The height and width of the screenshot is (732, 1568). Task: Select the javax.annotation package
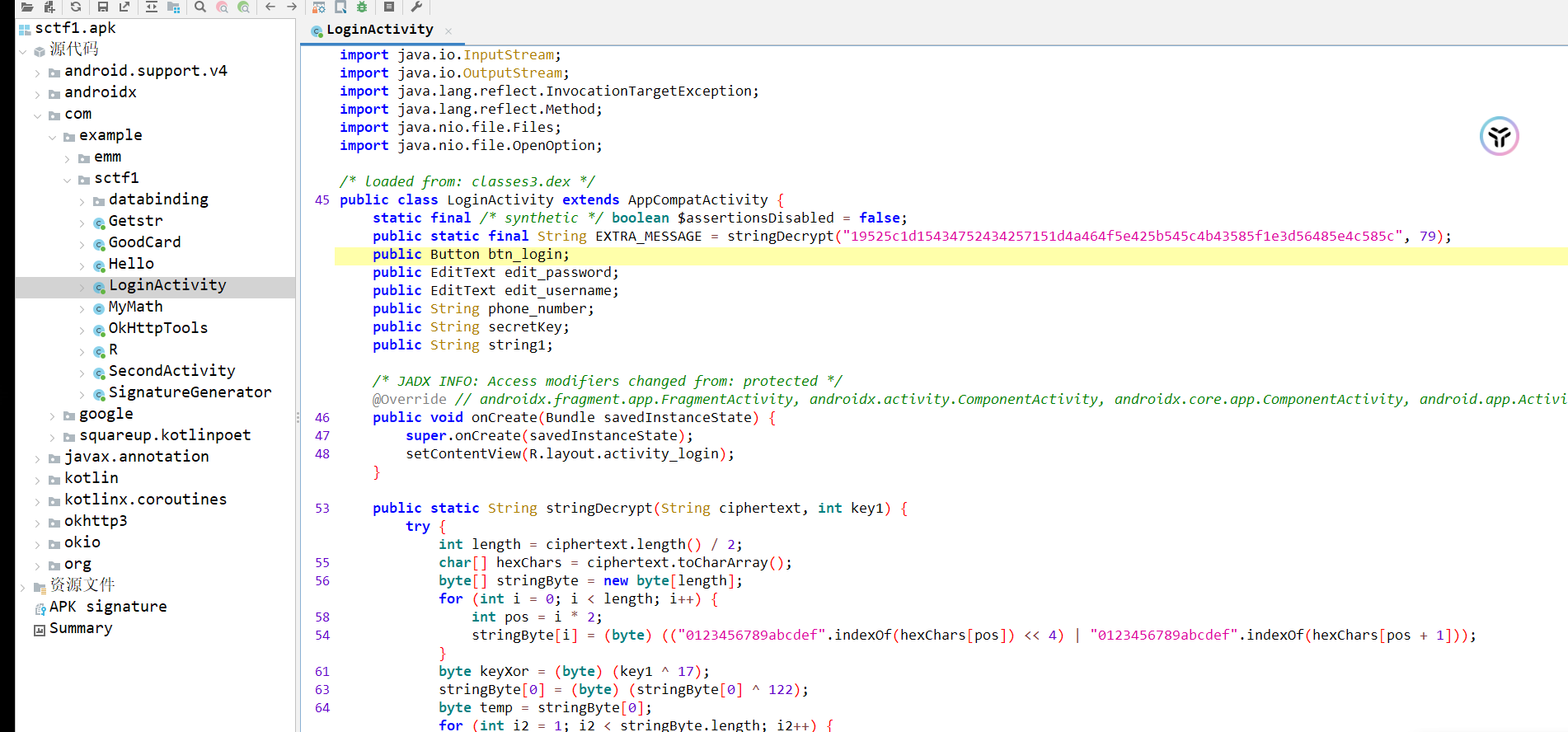coord(137,457)
